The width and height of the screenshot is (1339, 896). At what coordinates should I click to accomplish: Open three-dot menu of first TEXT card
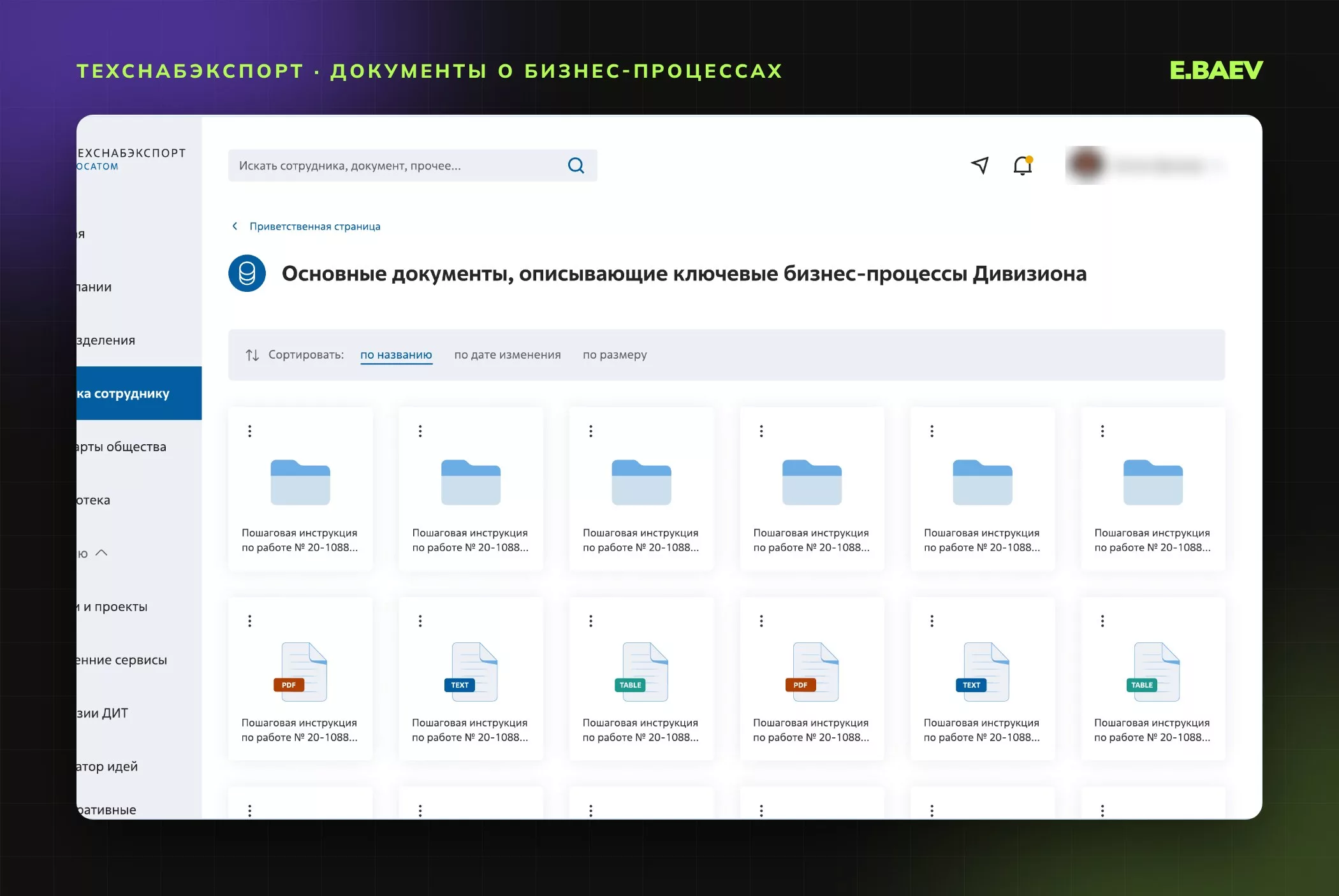[420, 621]
